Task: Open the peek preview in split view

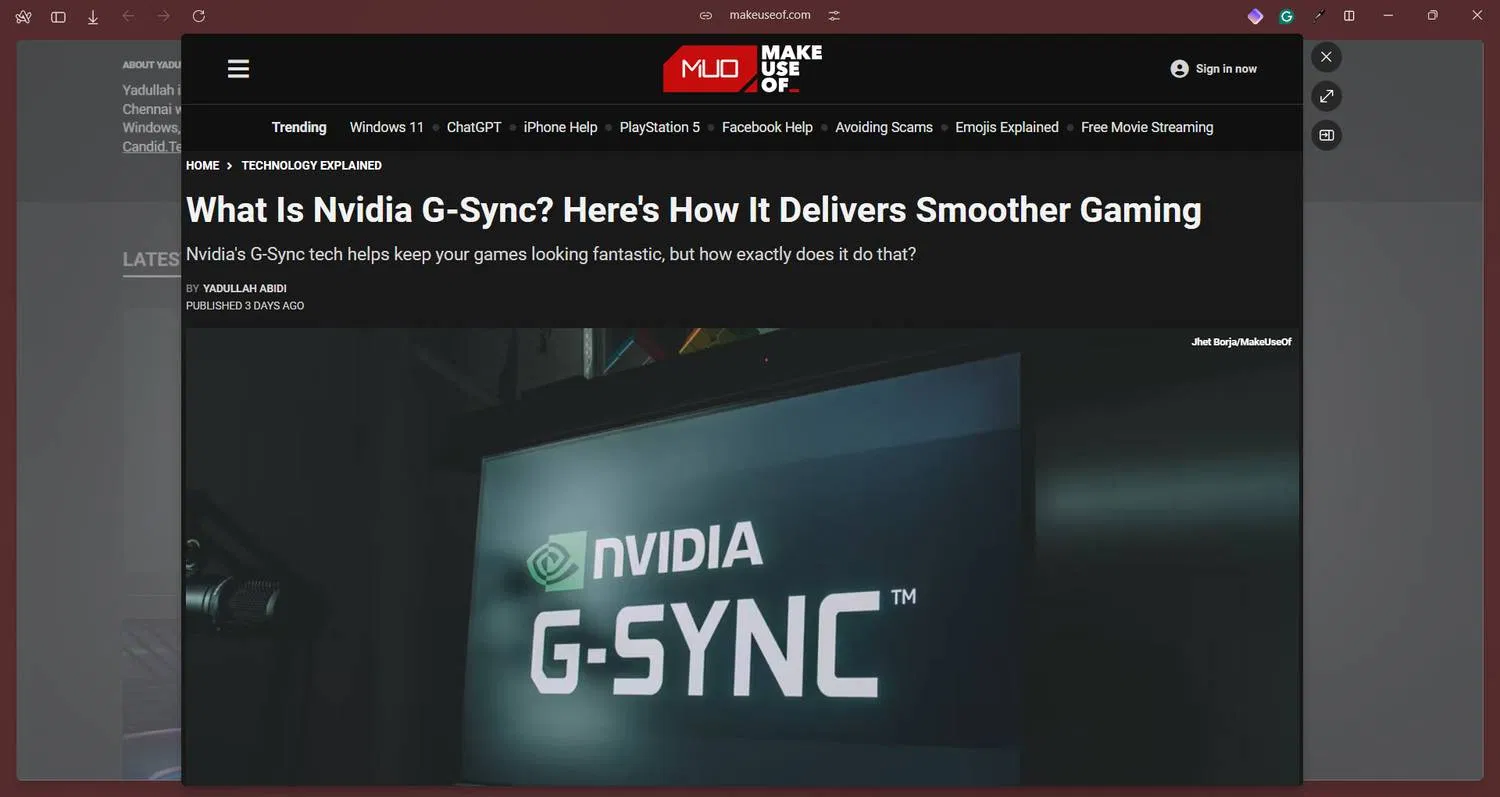Action: (x=1326, y=135)
